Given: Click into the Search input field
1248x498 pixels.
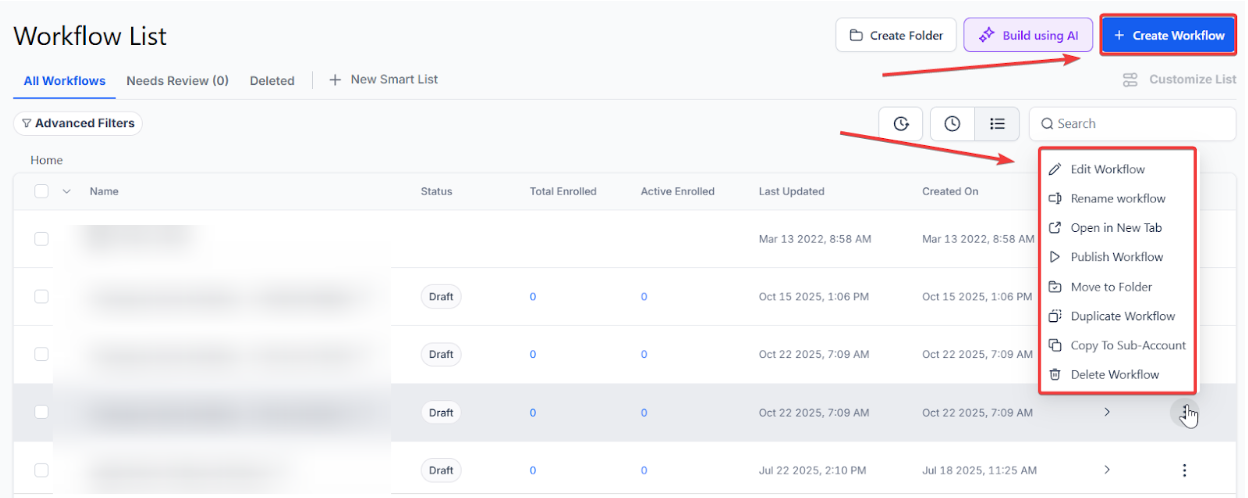Looking at the screenshot, I should (x=1140, y=124).
